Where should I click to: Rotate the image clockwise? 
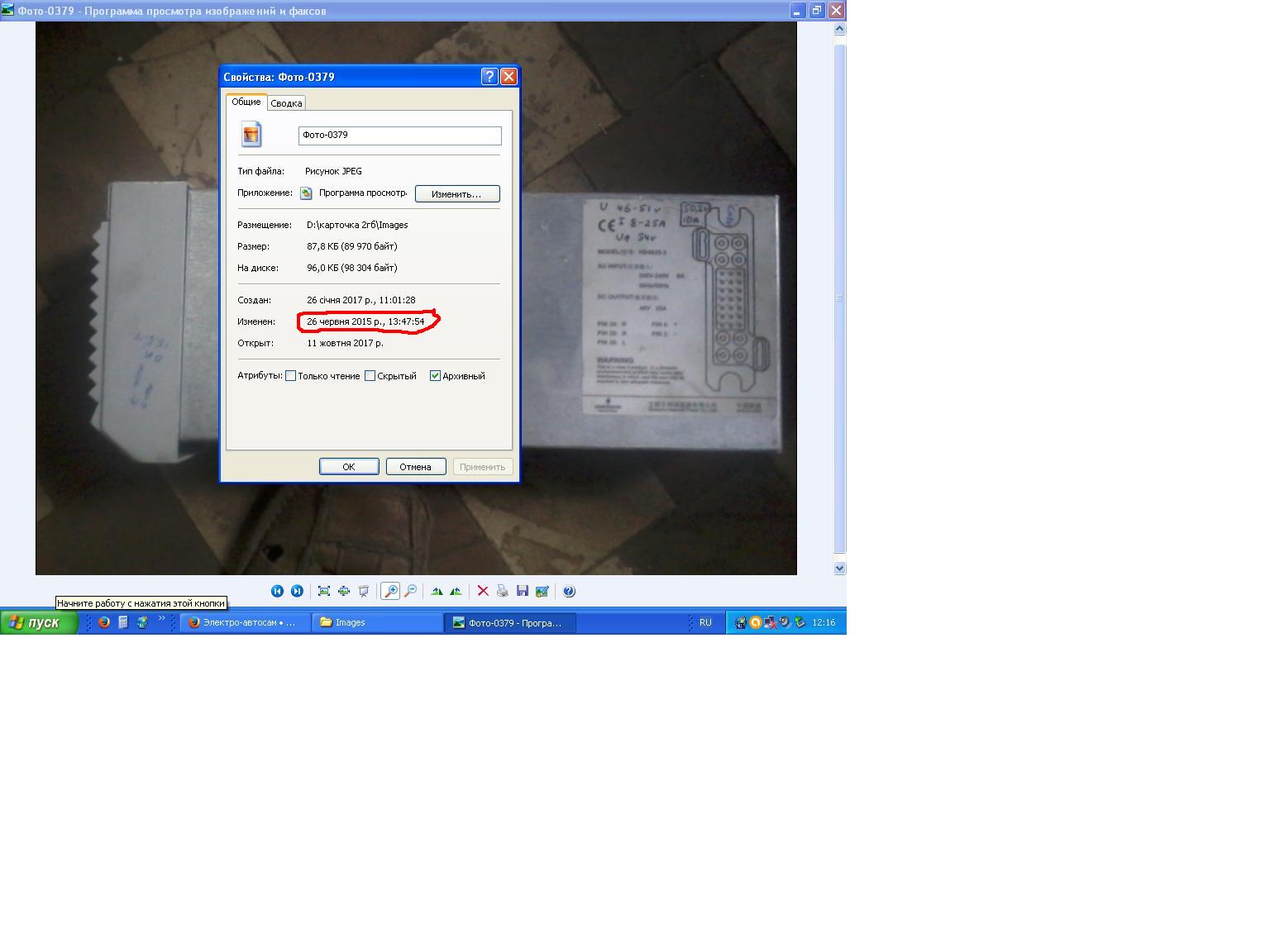click(x=437, y=591)
